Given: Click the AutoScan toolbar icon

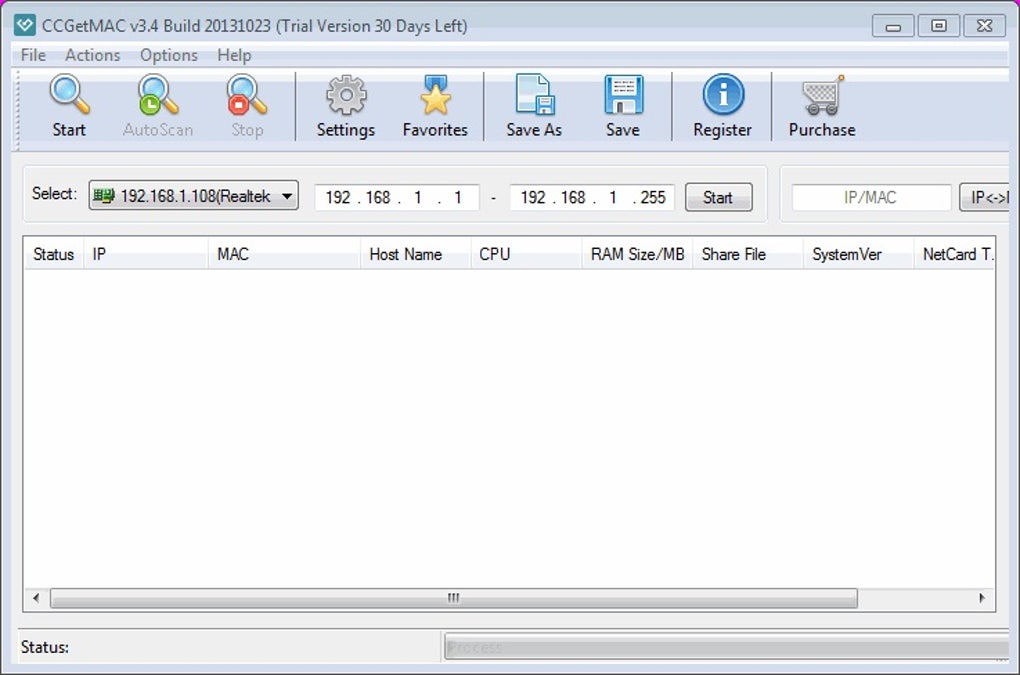Looking at the screenshot, I should tap(157, 95).
